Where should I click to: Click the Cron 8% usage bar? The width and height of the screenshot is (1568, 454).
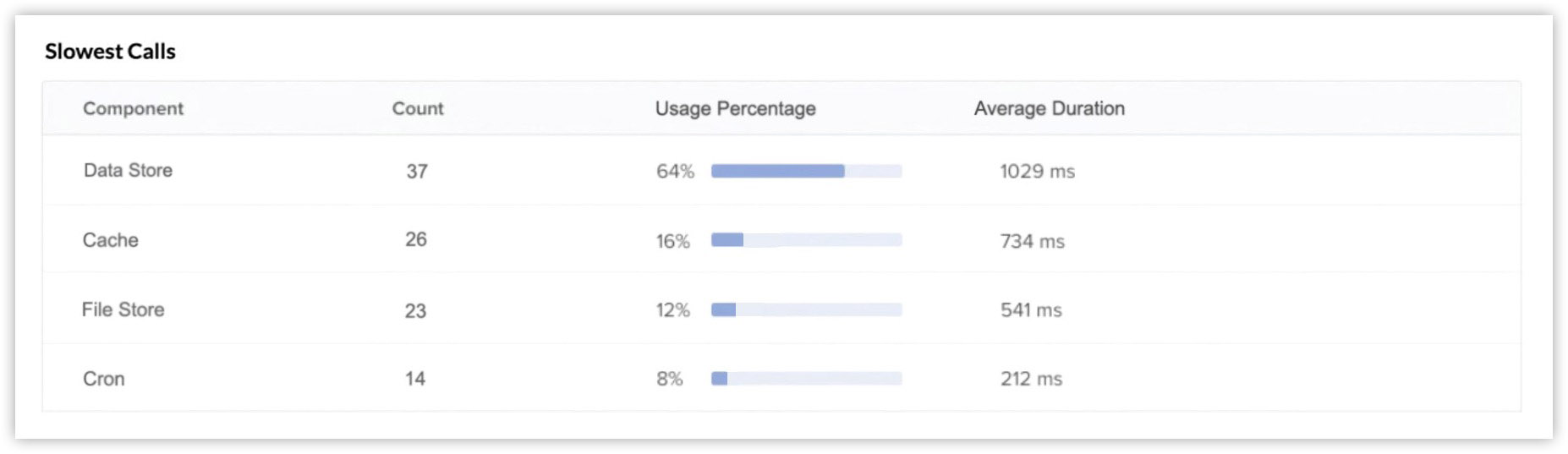(806, 378)
